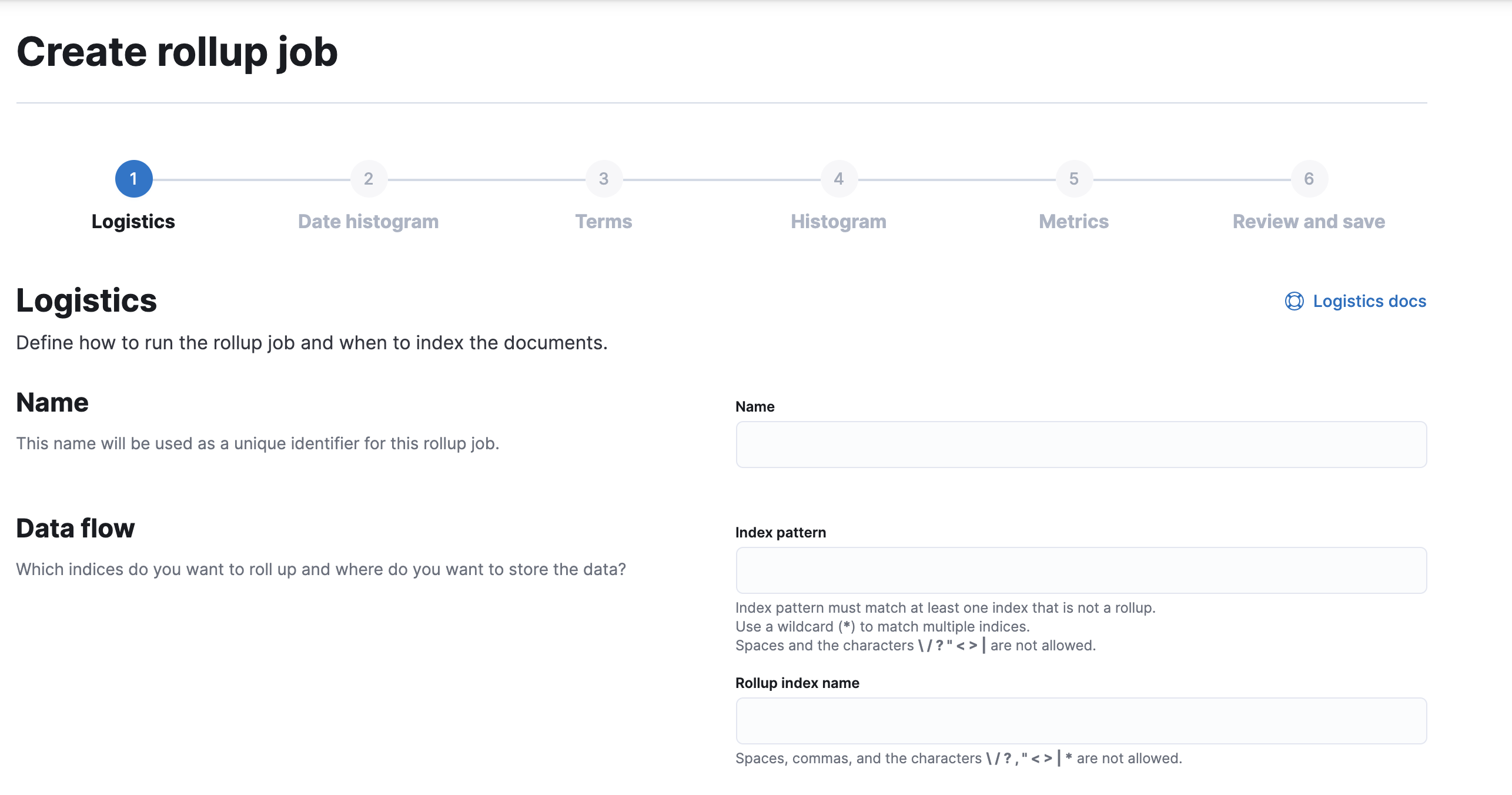The height and width of the screenshot is (795, 1512).
Task: Jump to the Terms step label
Action: pyautogui.click(x=604, y=222)
